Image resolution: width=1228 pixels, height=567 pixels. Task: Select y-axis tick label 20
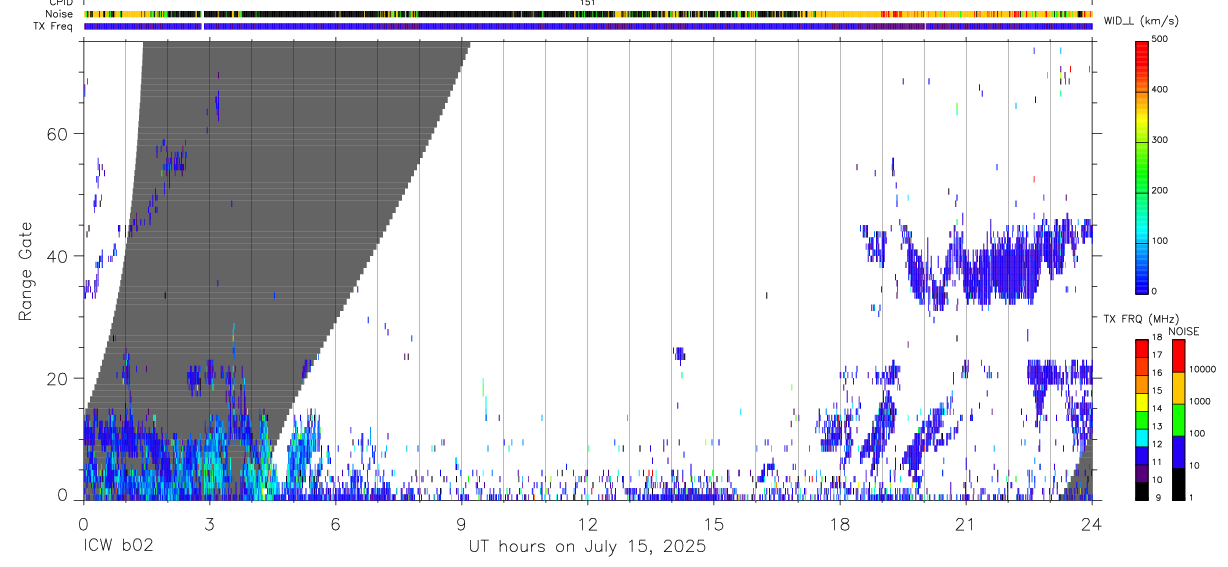click(59, 379)
